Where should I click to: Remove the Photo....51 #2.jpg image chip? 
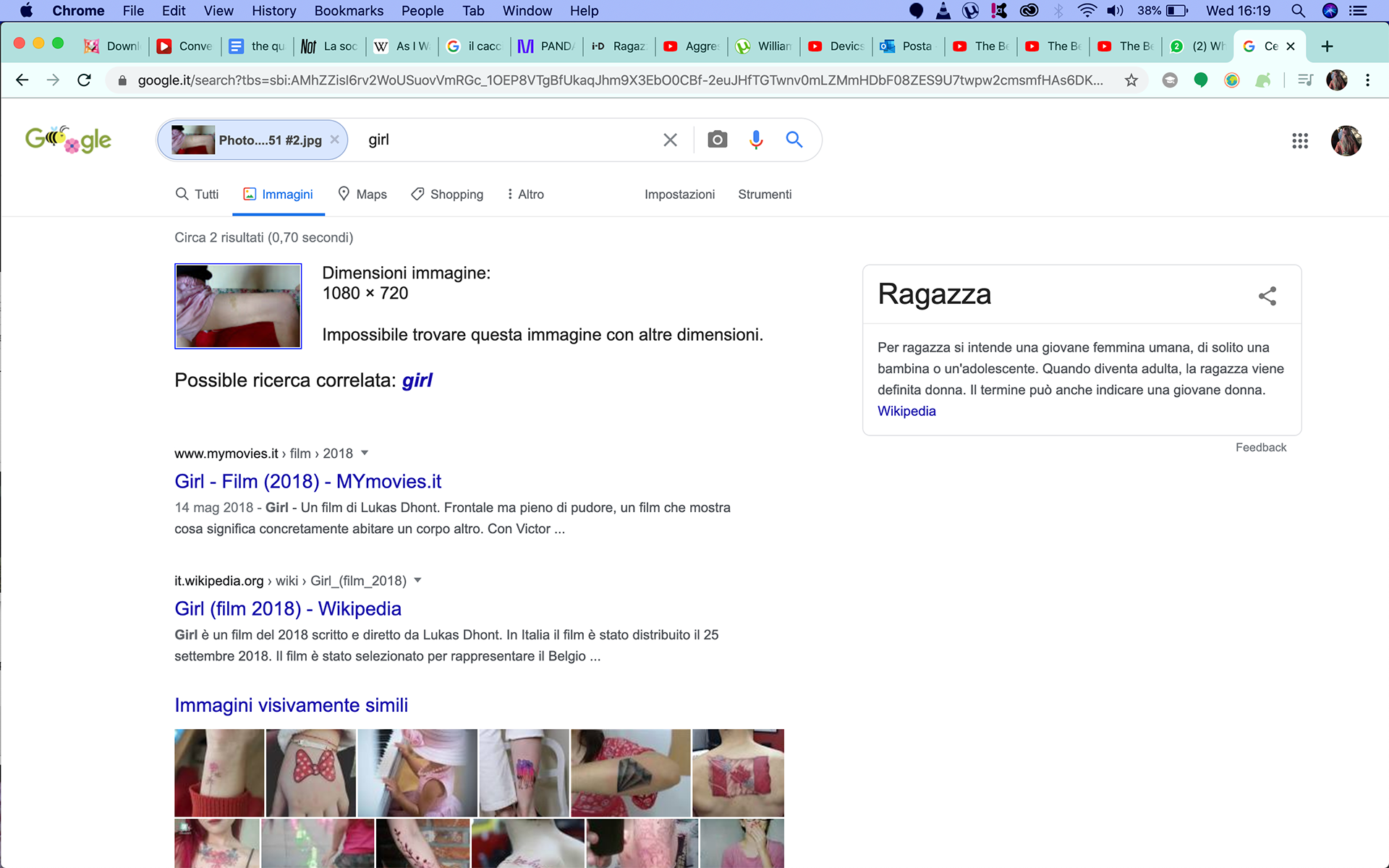click(x=334, y=140)
